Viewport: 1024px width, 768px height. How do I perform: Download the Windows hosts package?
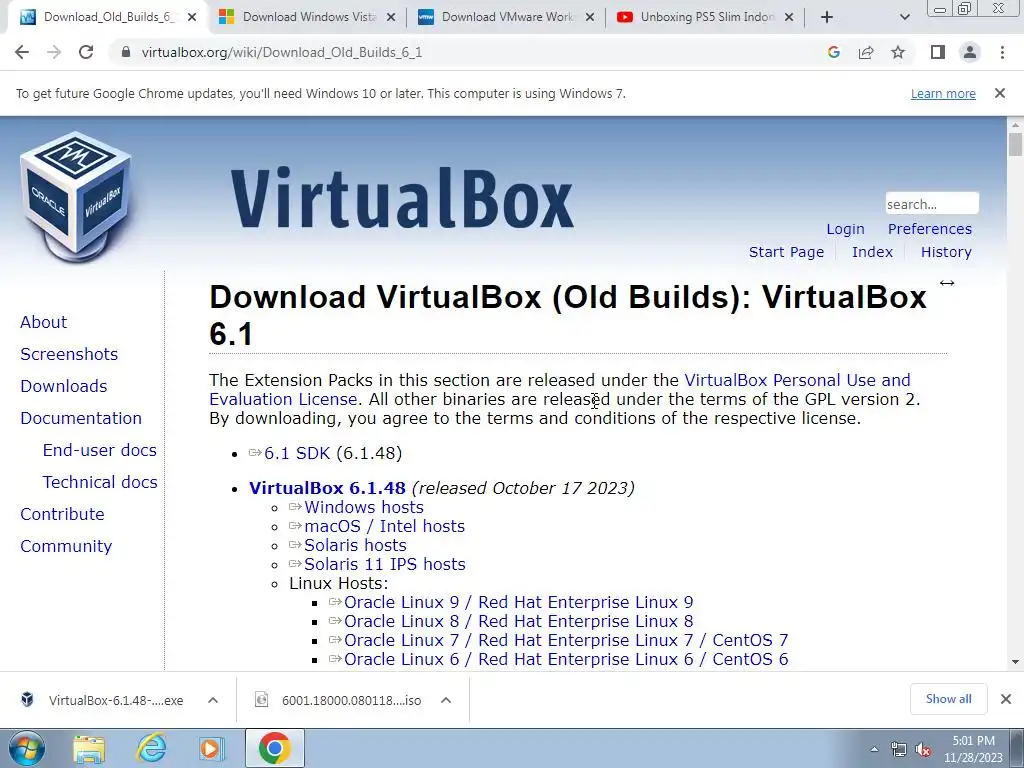click(364, 507)
